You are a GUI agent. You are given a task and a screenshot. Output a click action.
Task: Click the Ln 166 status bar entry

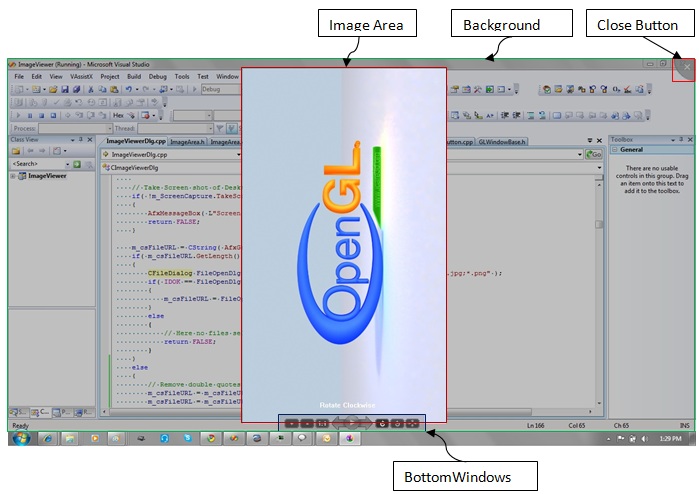(x=535, y=426)
